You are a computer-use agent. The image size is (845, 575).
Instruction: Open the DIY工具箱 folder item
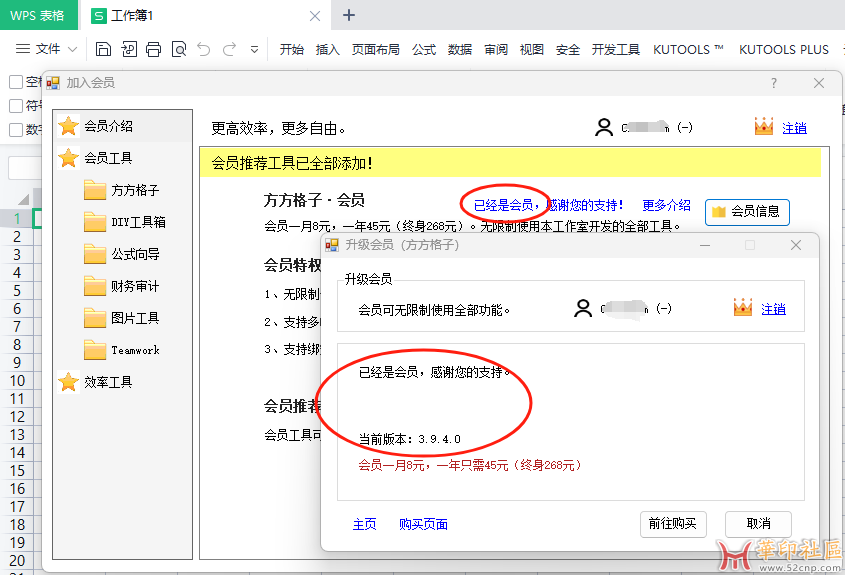pyautogui.click(x=138, y=222)
